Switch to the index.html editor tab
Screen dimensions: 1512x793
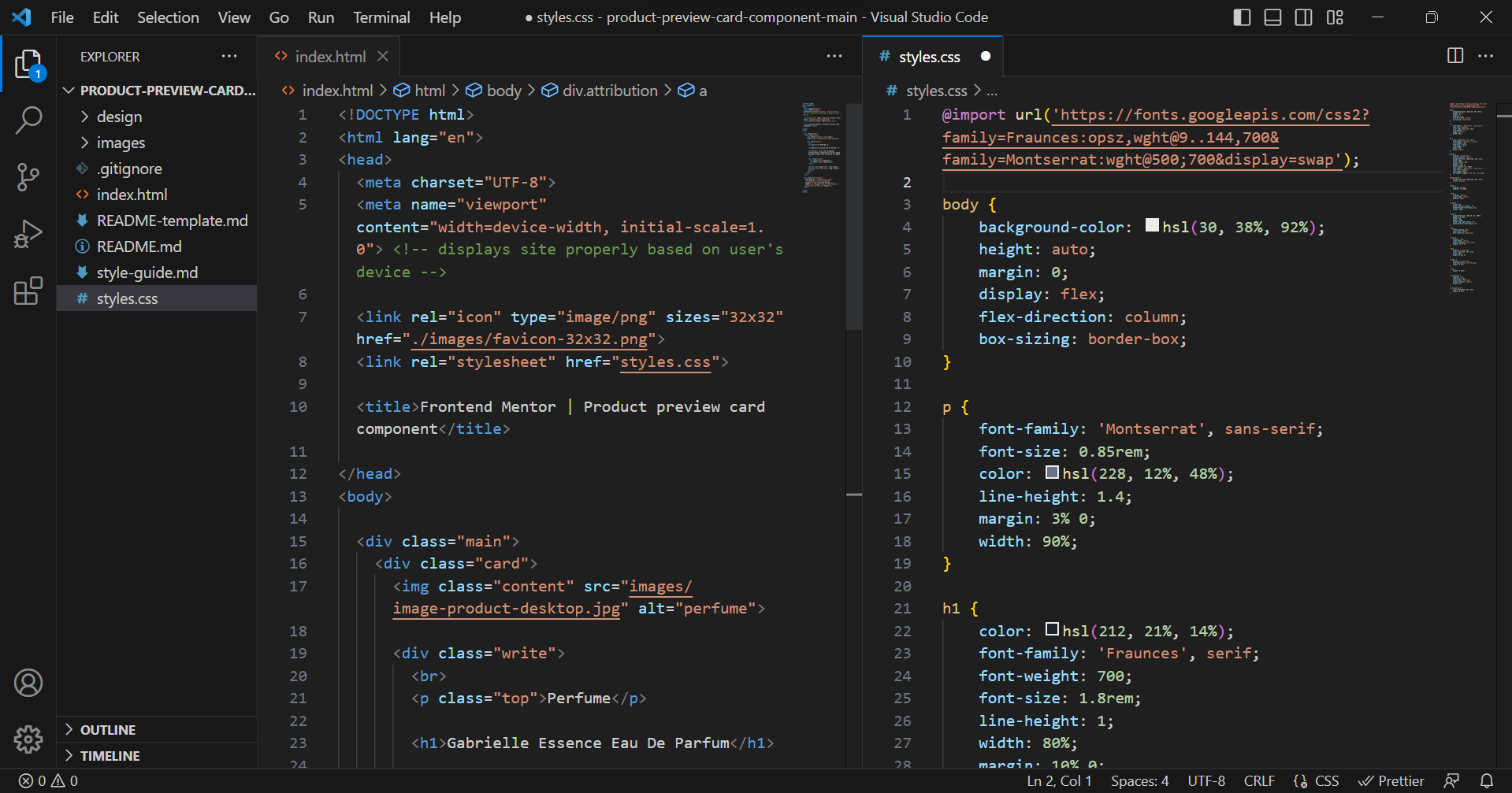tap(329, 56)
